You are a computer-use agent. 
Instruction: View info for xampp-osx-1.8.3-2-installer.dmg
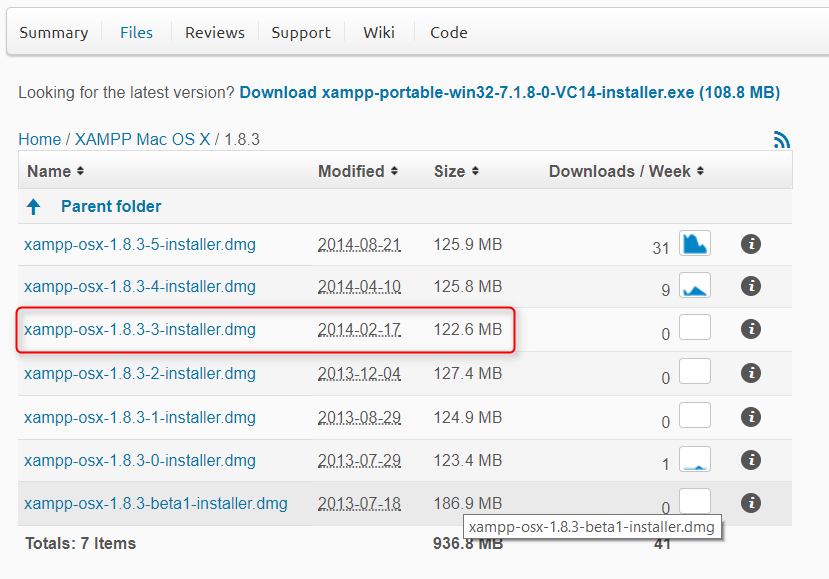(751, 373)
